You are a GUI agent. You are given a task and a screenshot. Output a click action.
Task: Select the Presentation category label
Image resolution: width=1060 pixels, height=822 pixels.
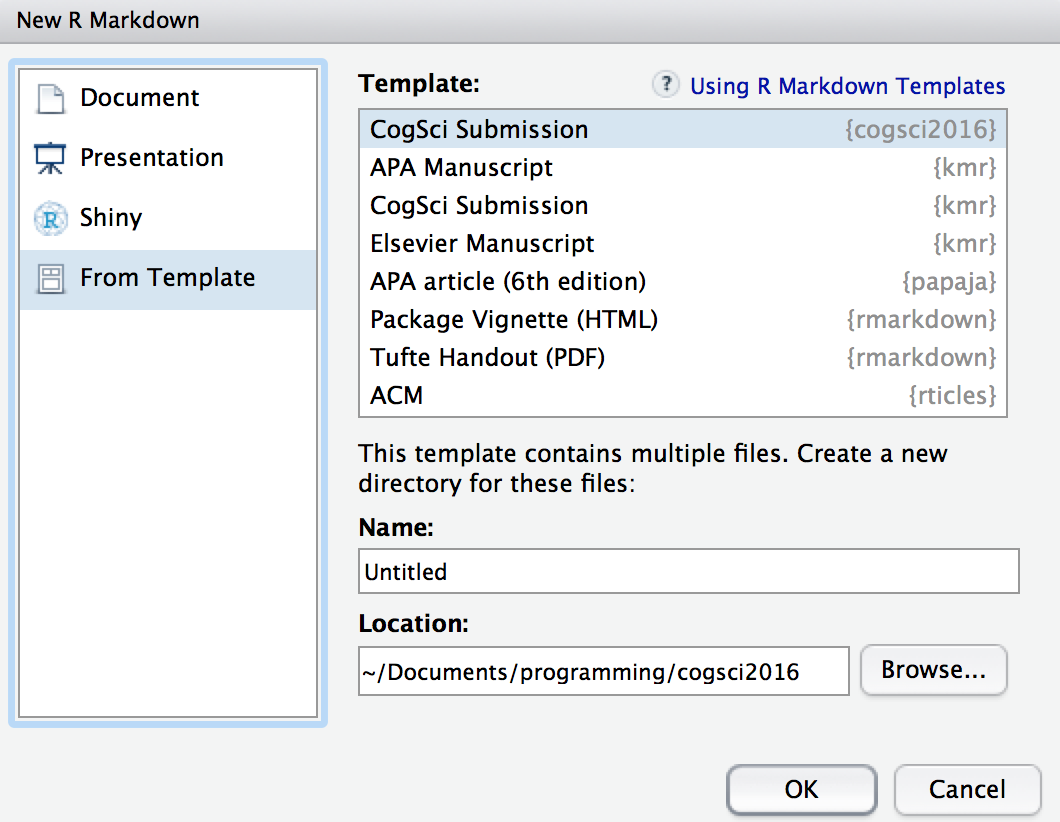(x=151, y=158)
